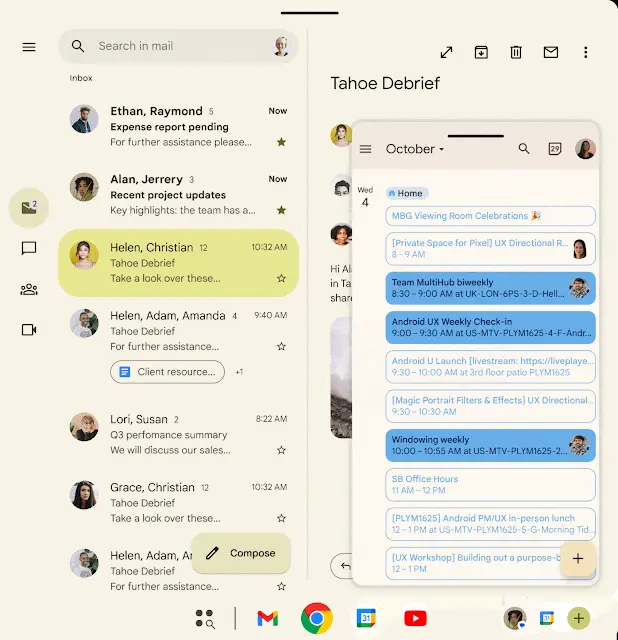Open the Gmail hamburger menu

pyautogui.click(x=29, y=47)
